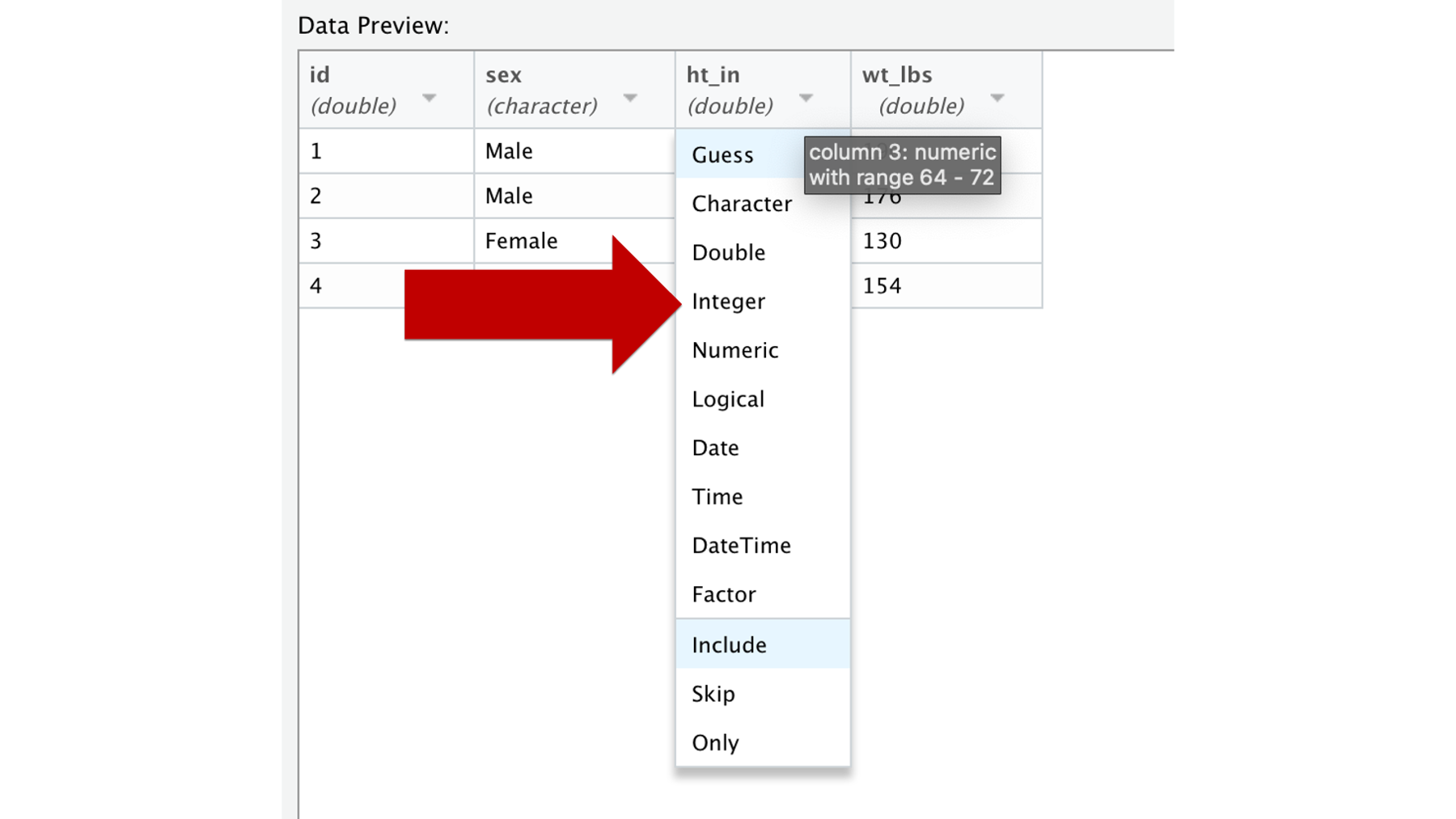Open the id column type dropdown arrow
Image resolution: width=1456 pixels, height=819 pixels.
click(429, 98)
